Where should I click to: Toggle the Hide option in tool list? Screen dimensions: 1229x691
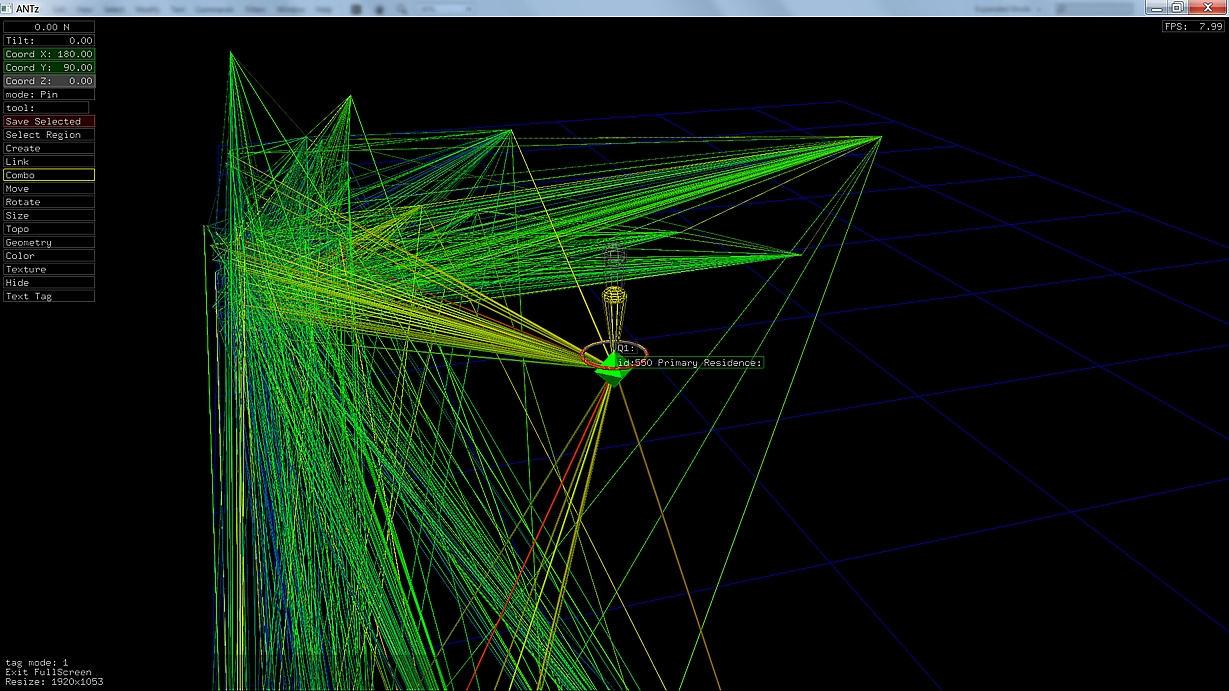[49, 283]
